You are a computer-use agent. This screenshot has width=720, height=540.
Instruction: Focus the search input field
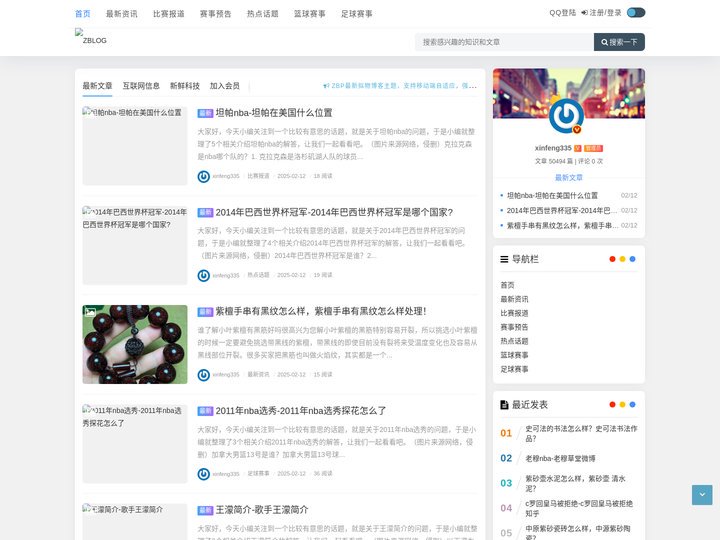(504, 42)
